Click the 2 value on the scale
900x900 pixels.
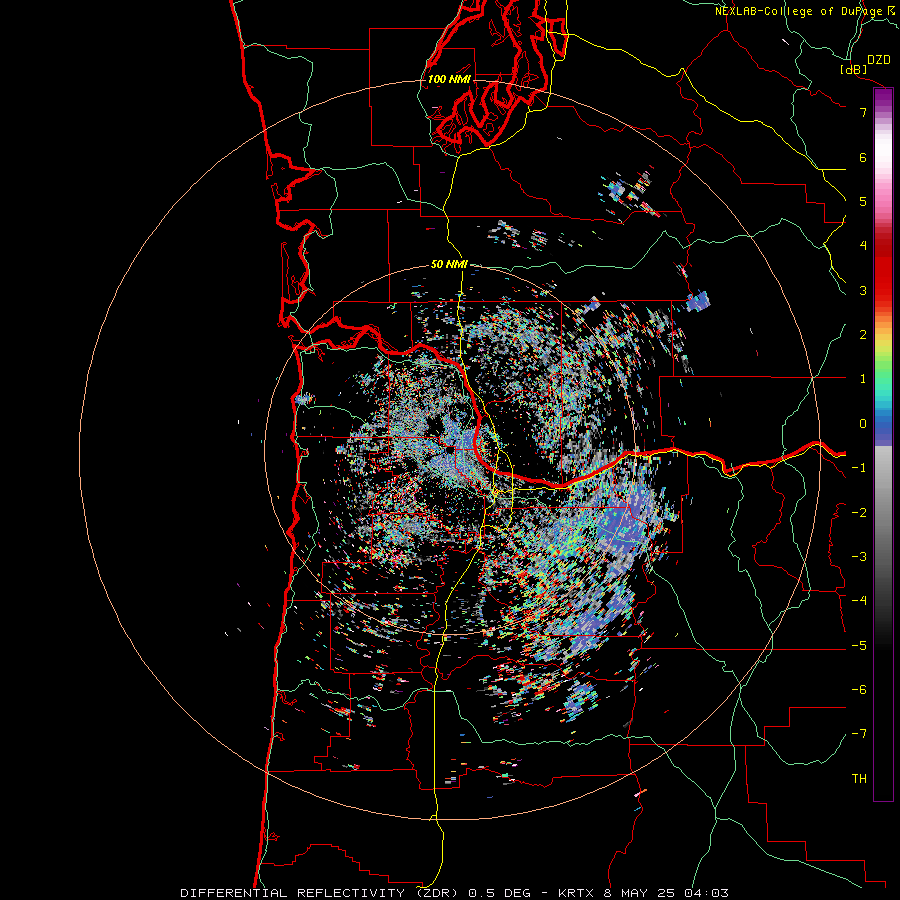(x=863, y=334)
